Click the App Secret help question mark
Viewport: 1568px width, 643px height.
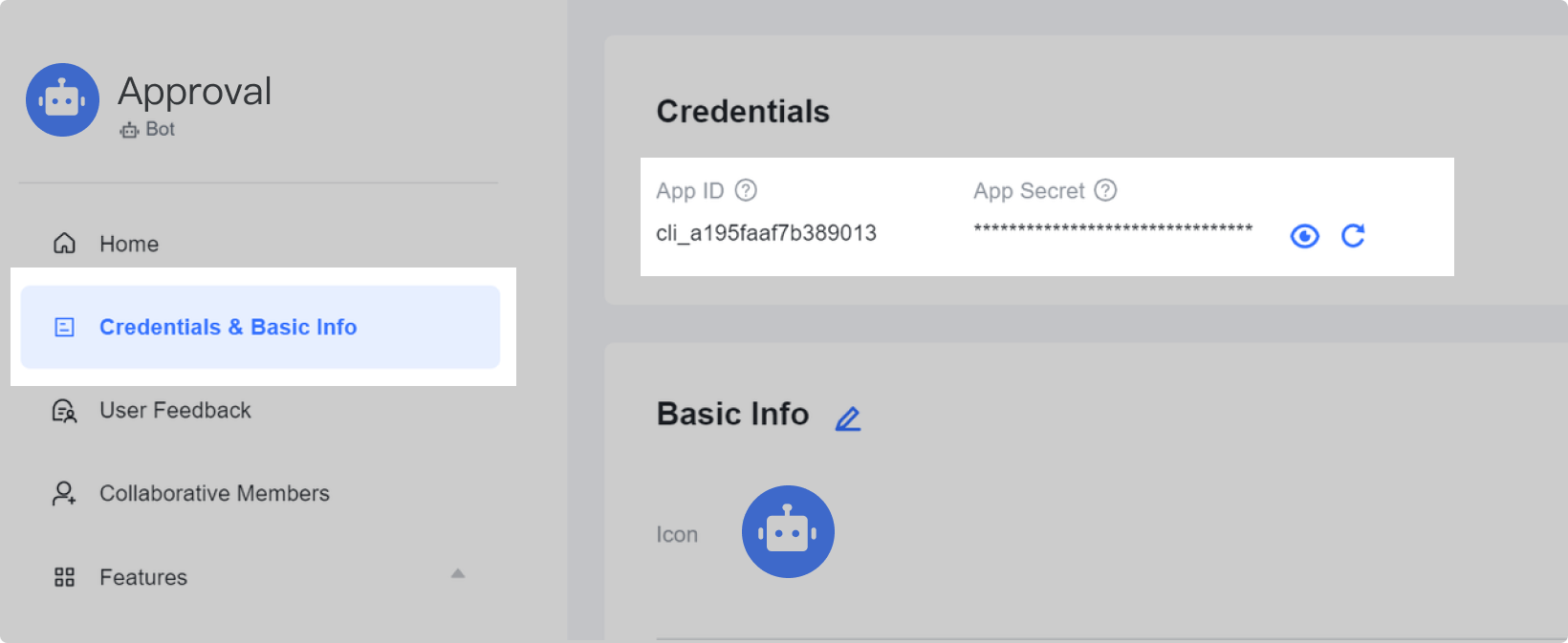click(1105, 190)
